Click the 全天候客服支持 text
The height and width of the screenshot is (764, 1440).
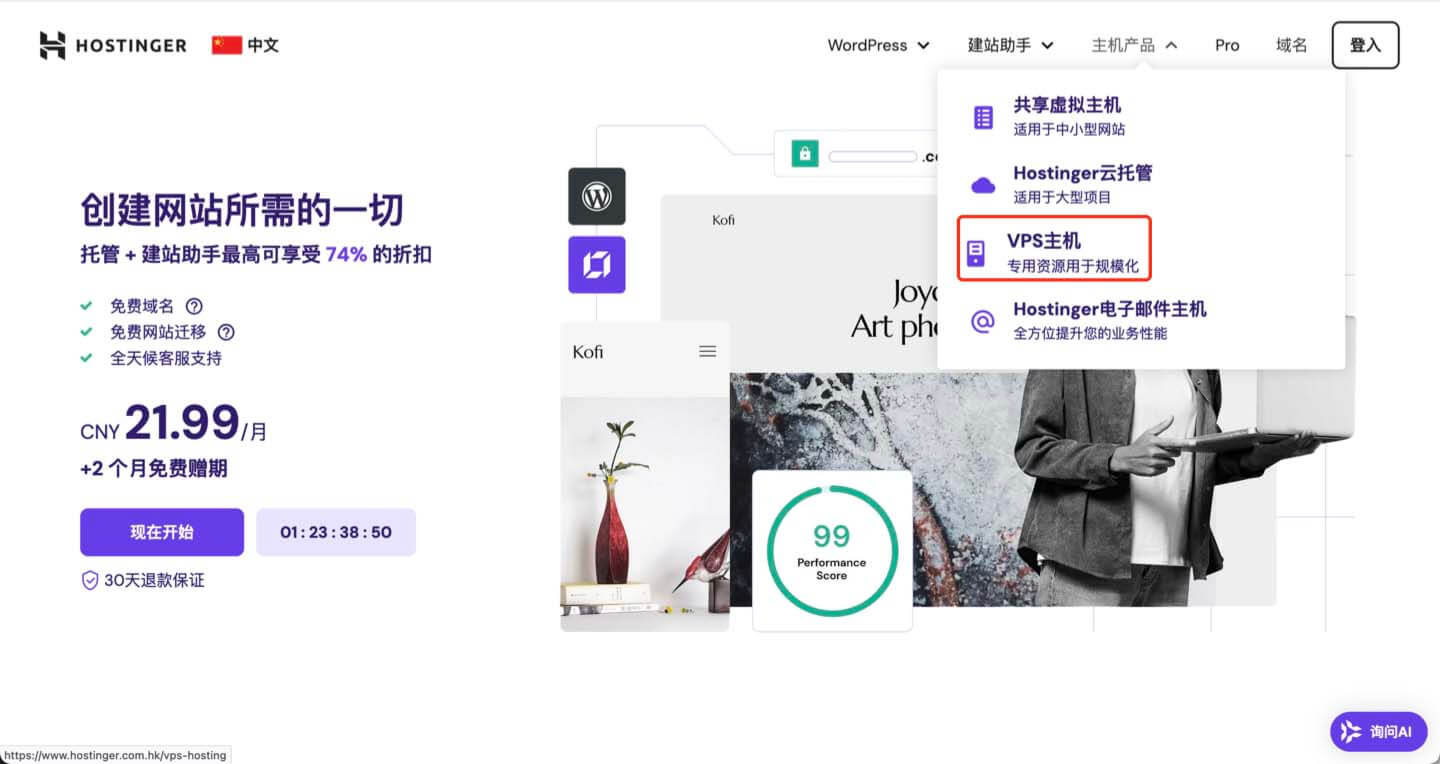[x=166, y=358]
